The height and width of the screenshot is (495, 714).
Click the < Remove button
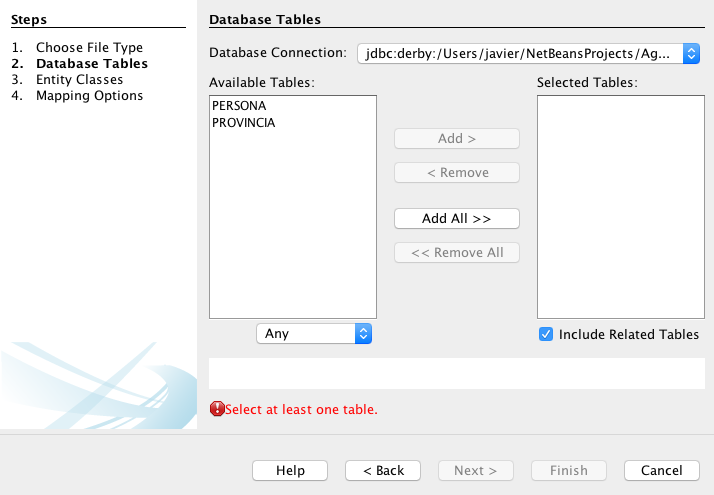click(x=457, y=173)
